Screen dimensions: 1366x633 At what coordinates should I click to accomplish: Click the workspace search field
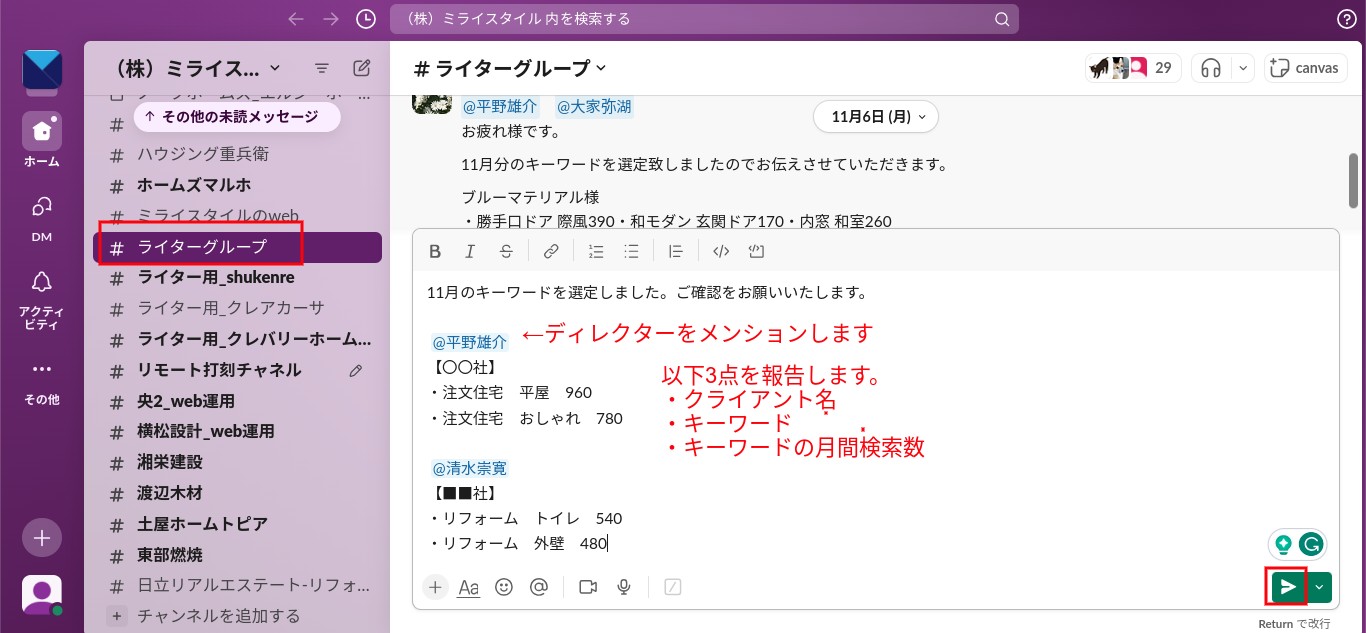704,19
